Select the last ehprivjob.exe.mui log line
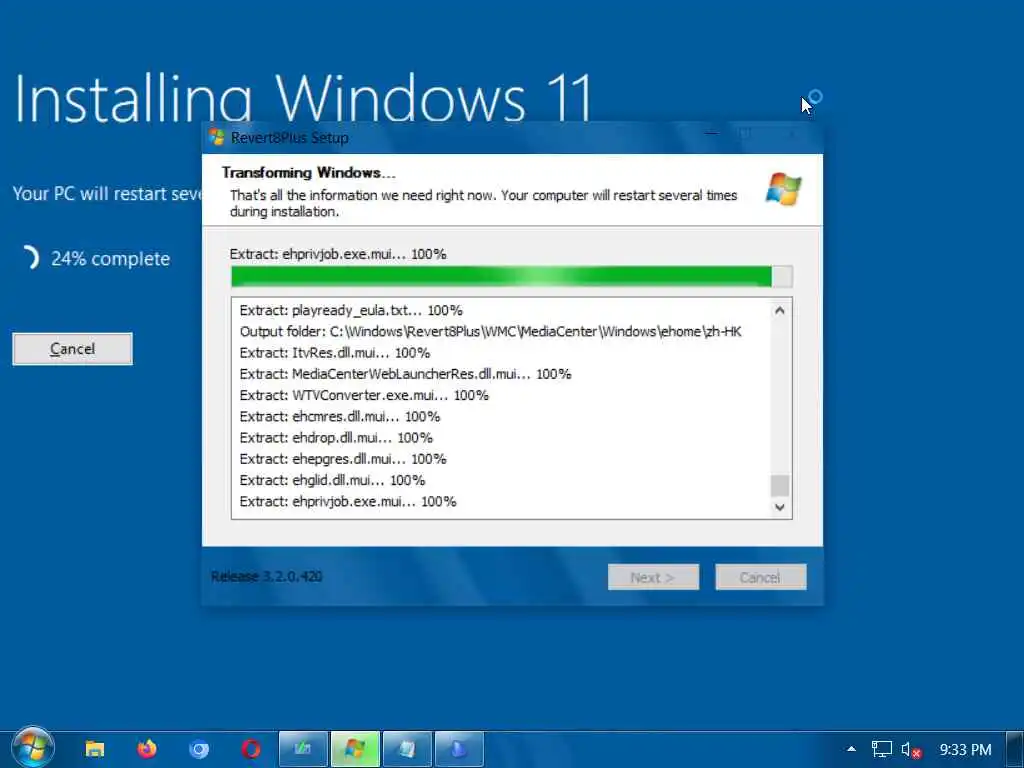Image resolution: width=1024 pixels, height=768 pixels. point(347,502)
